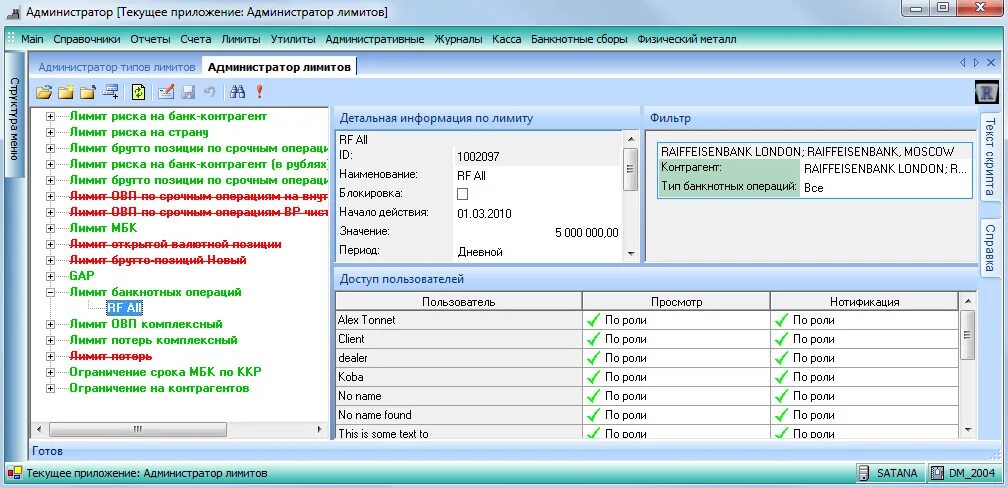This screenshot has height=488, width=1008.
Task: Click the tree scroll right arrow
Action: (320, 429)
